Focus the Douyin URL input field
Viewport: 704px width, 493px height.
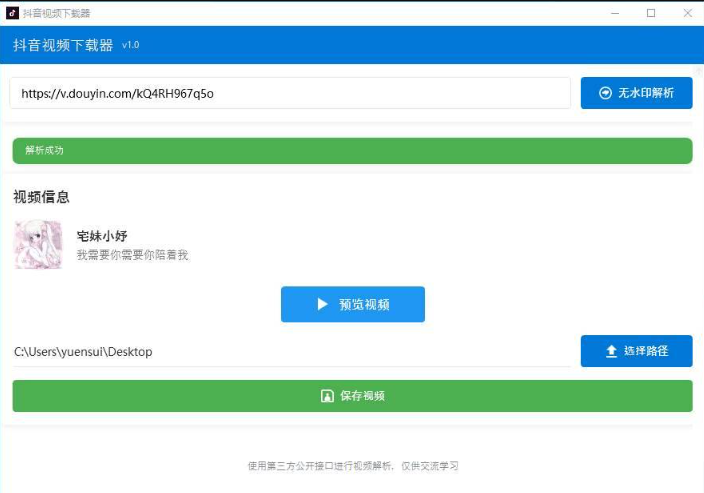(290, 93)
